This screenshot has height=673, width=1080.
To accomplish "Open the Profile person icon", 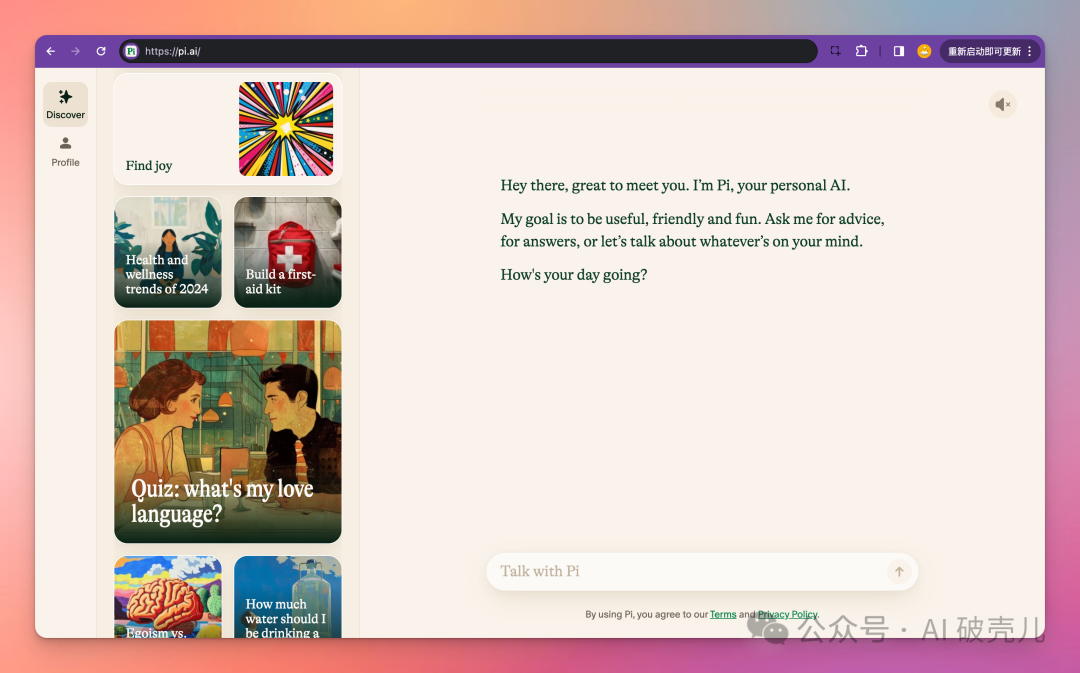I will 65,144.
